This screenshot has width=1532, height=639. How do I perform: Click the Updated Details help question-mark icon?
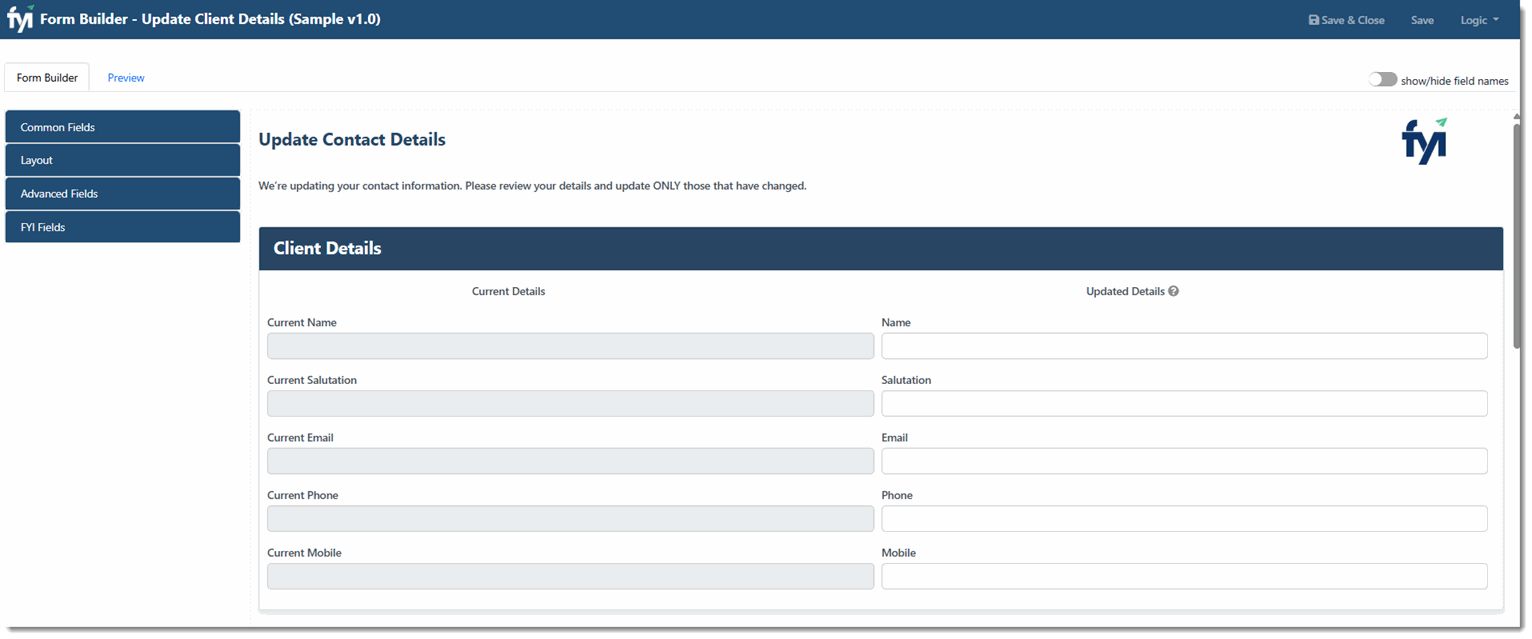coord(1174,292)
